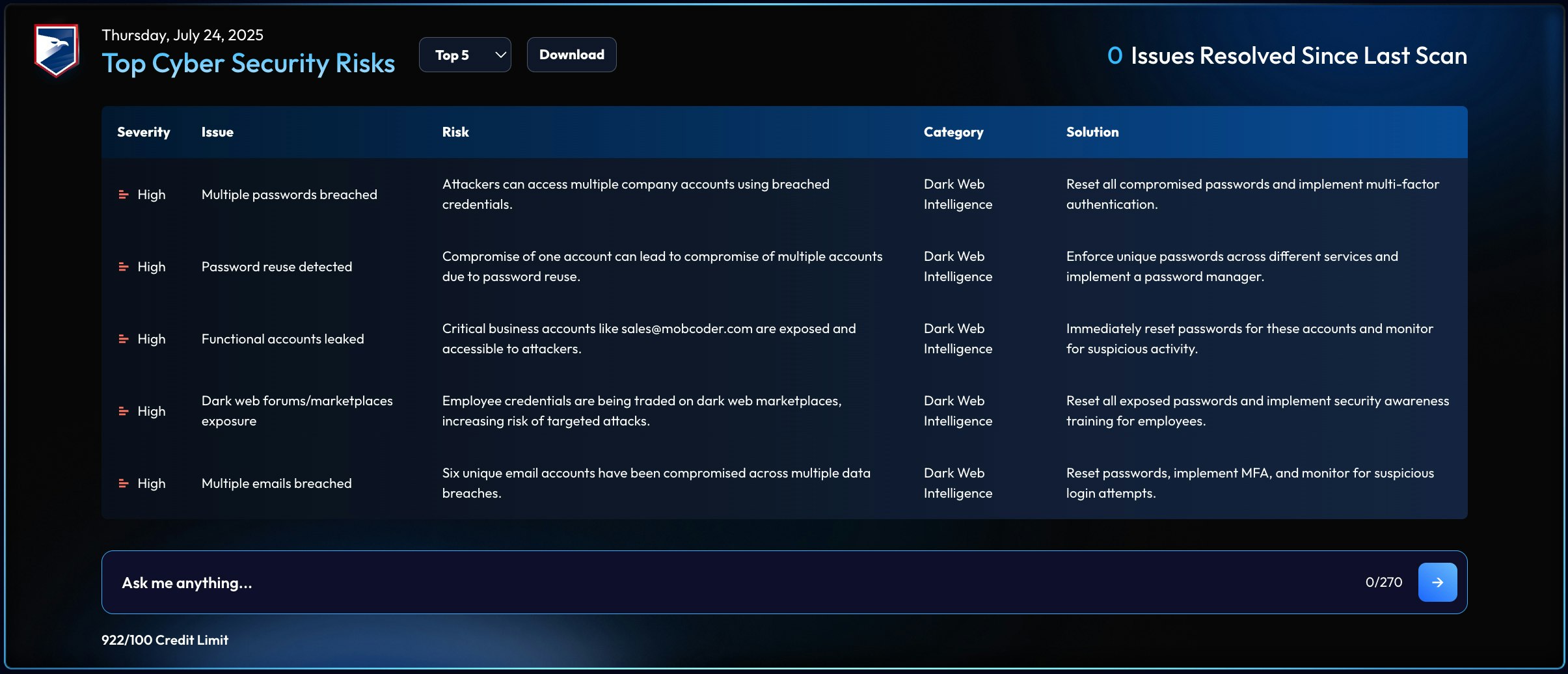Click Dark Web Intelligence category in Password reuse row
The width and height of the screenshot is (1568, 674).
coord(958,267)
